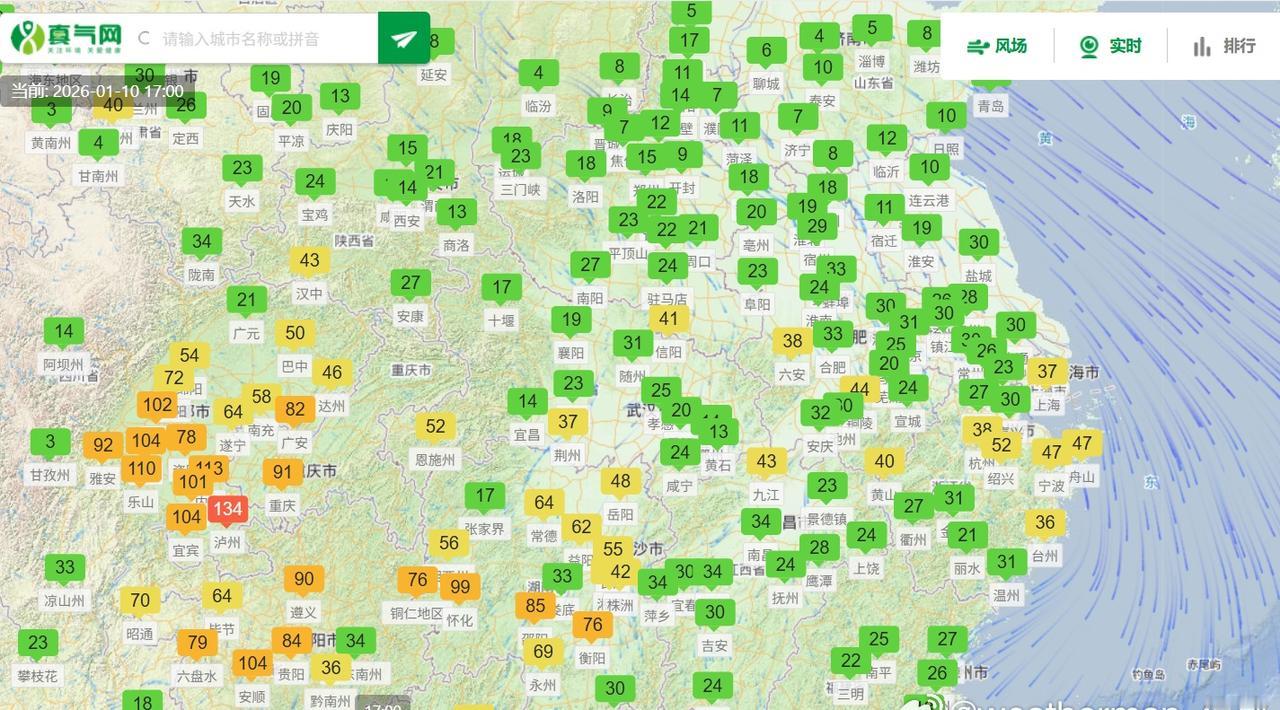1280x710 pixels.
Task: Click the 84 marker above 贵阳
Action: pos(291,642)
